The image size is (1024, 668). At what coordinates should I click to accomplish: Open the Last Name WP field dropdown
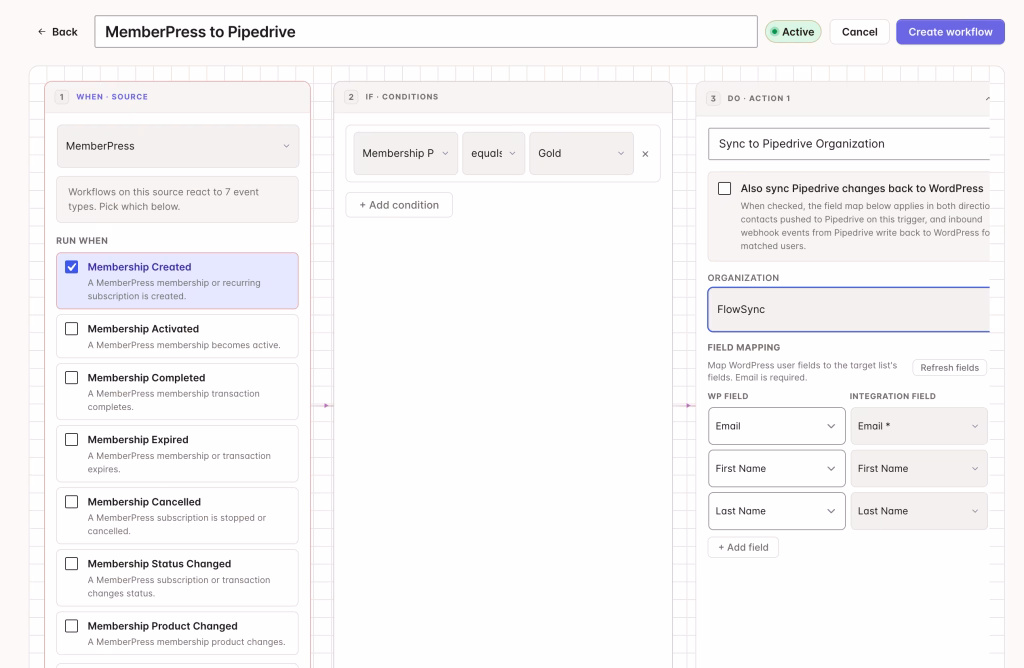tap(776, 511)
